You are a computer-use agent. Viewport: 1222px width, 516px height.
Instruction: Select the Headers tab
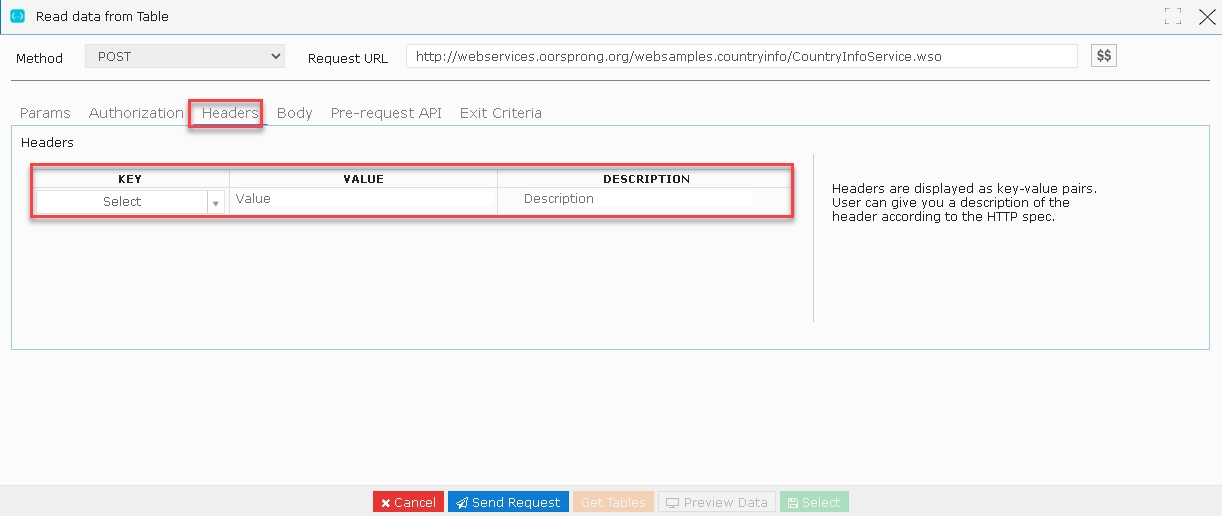[230, 113]
